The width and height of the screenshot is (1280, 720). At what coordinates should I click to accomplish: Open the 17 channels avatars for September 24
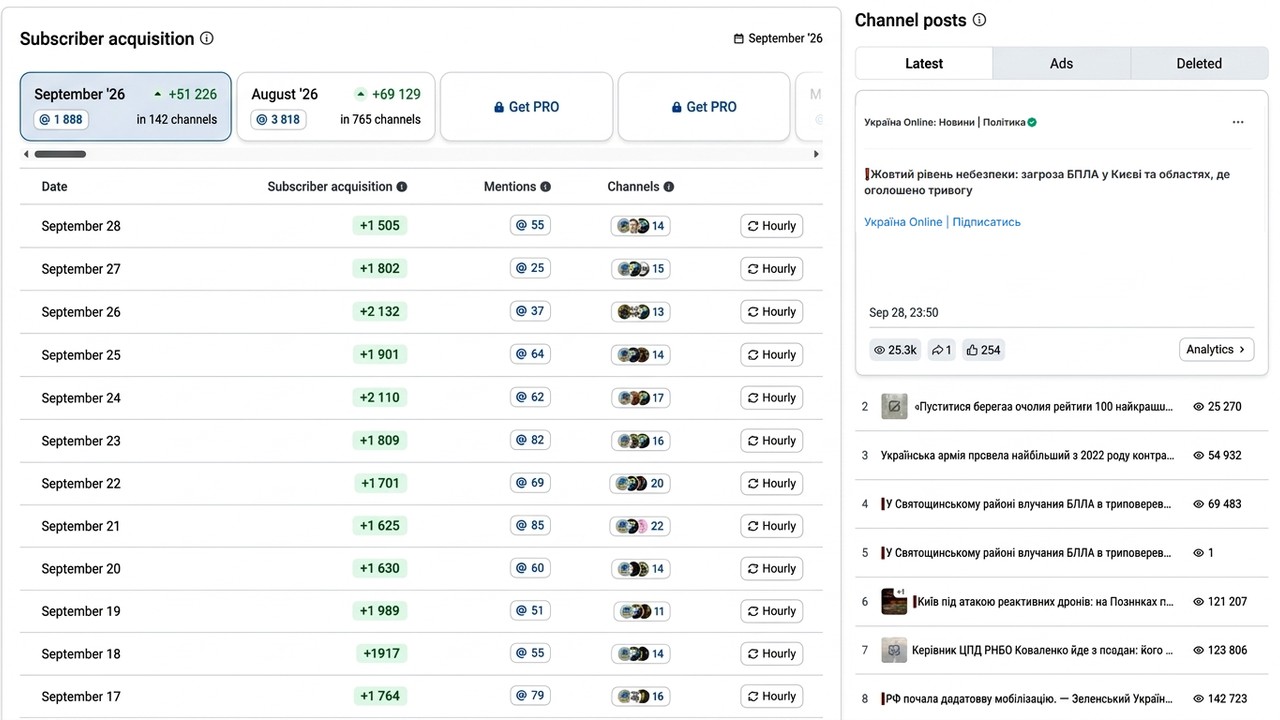click(x=640, y=398)
